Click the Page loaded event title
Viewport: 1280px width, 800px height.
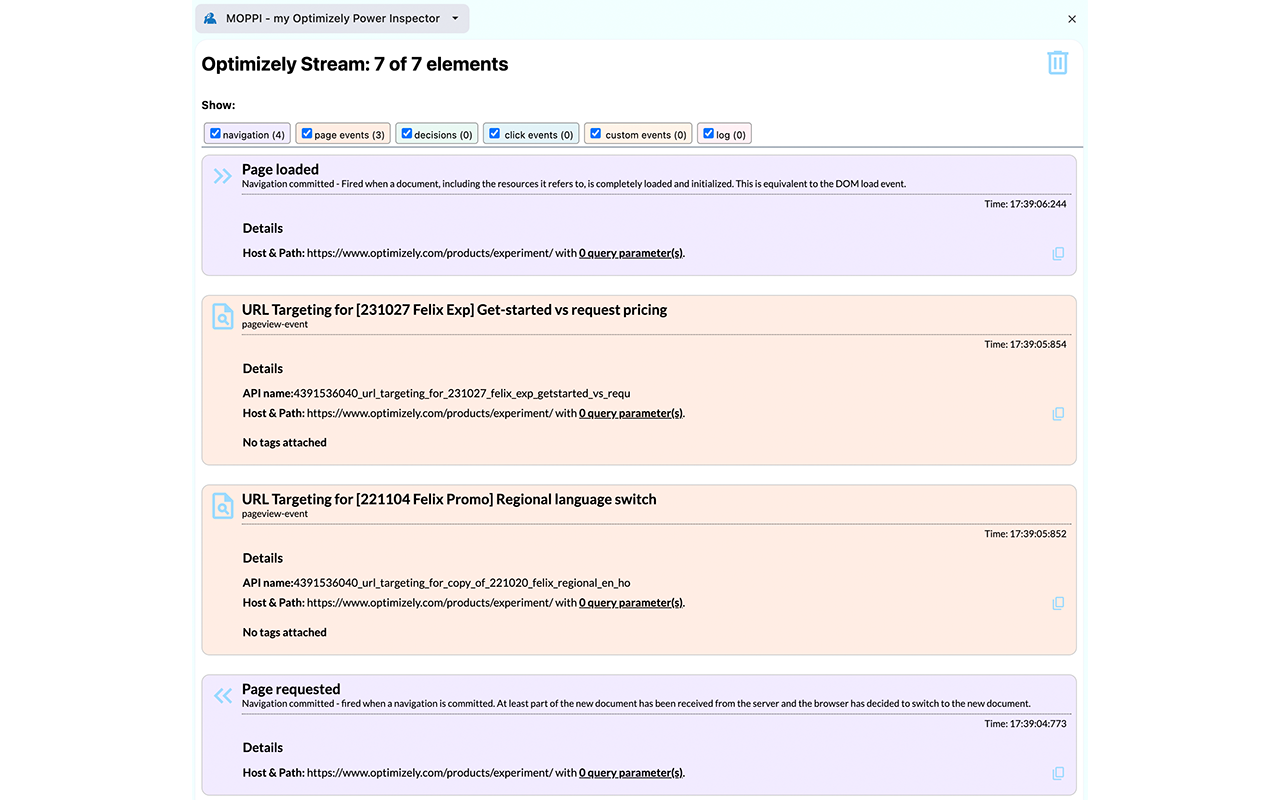[x=280, y=169]
